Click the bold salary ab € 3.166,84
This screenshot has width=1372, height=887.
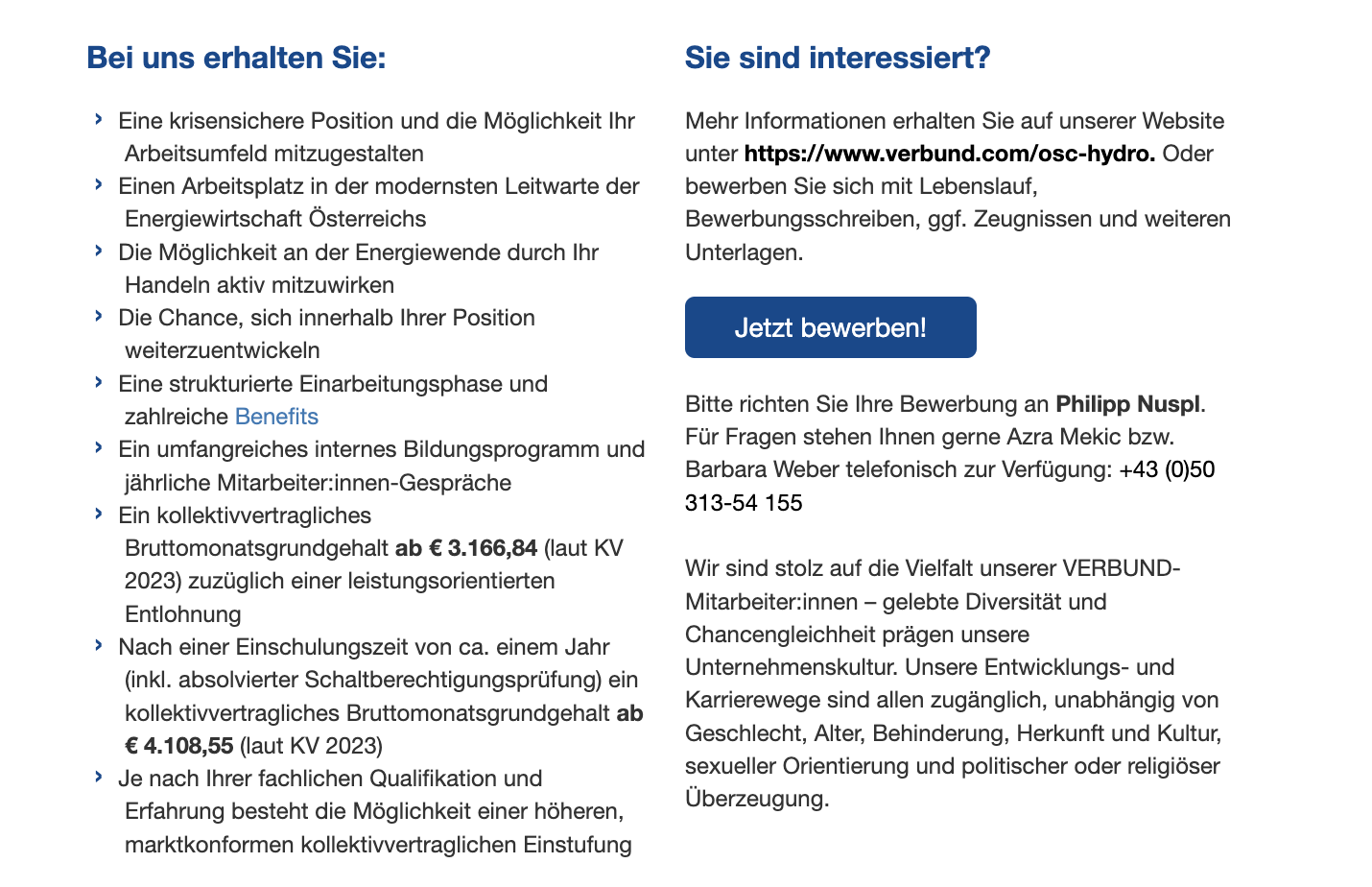466,548
